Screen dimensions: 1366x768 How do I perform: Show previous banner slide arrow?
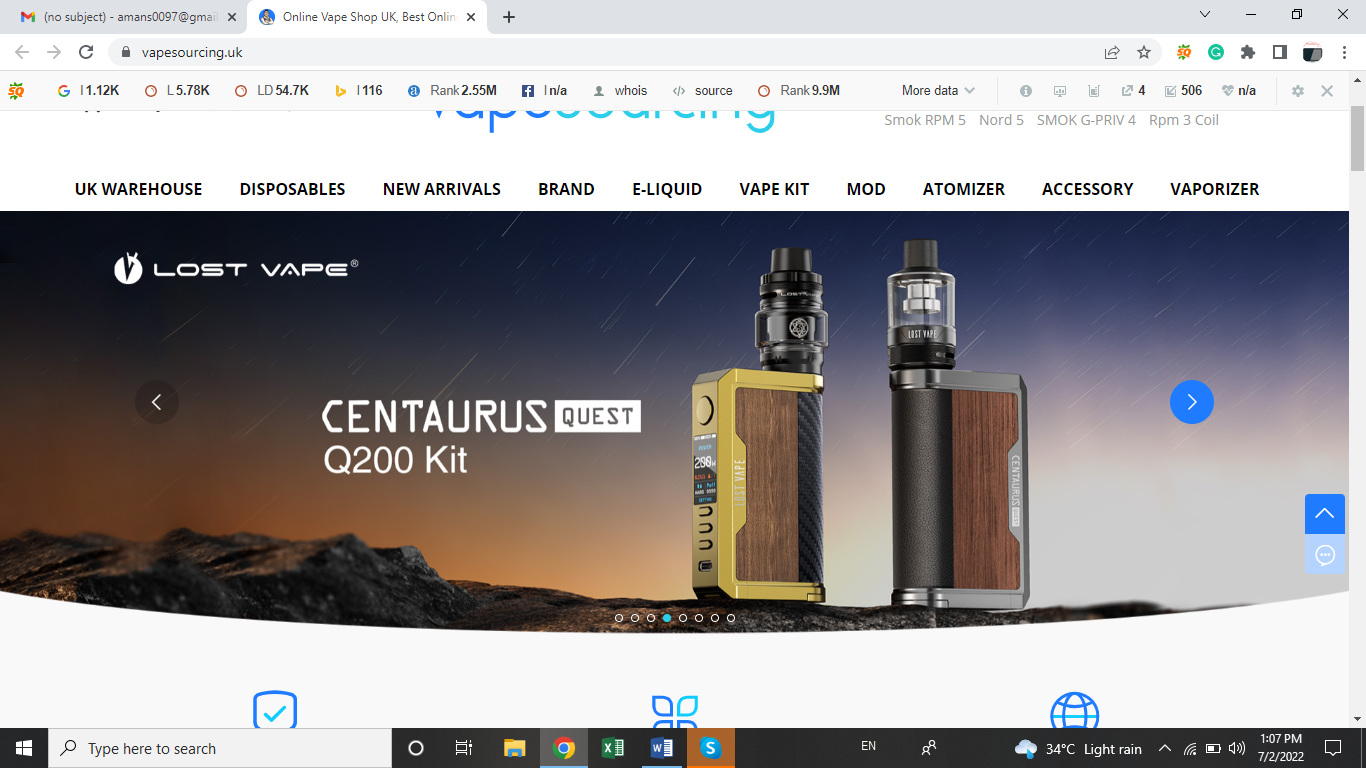click(157, 402)
